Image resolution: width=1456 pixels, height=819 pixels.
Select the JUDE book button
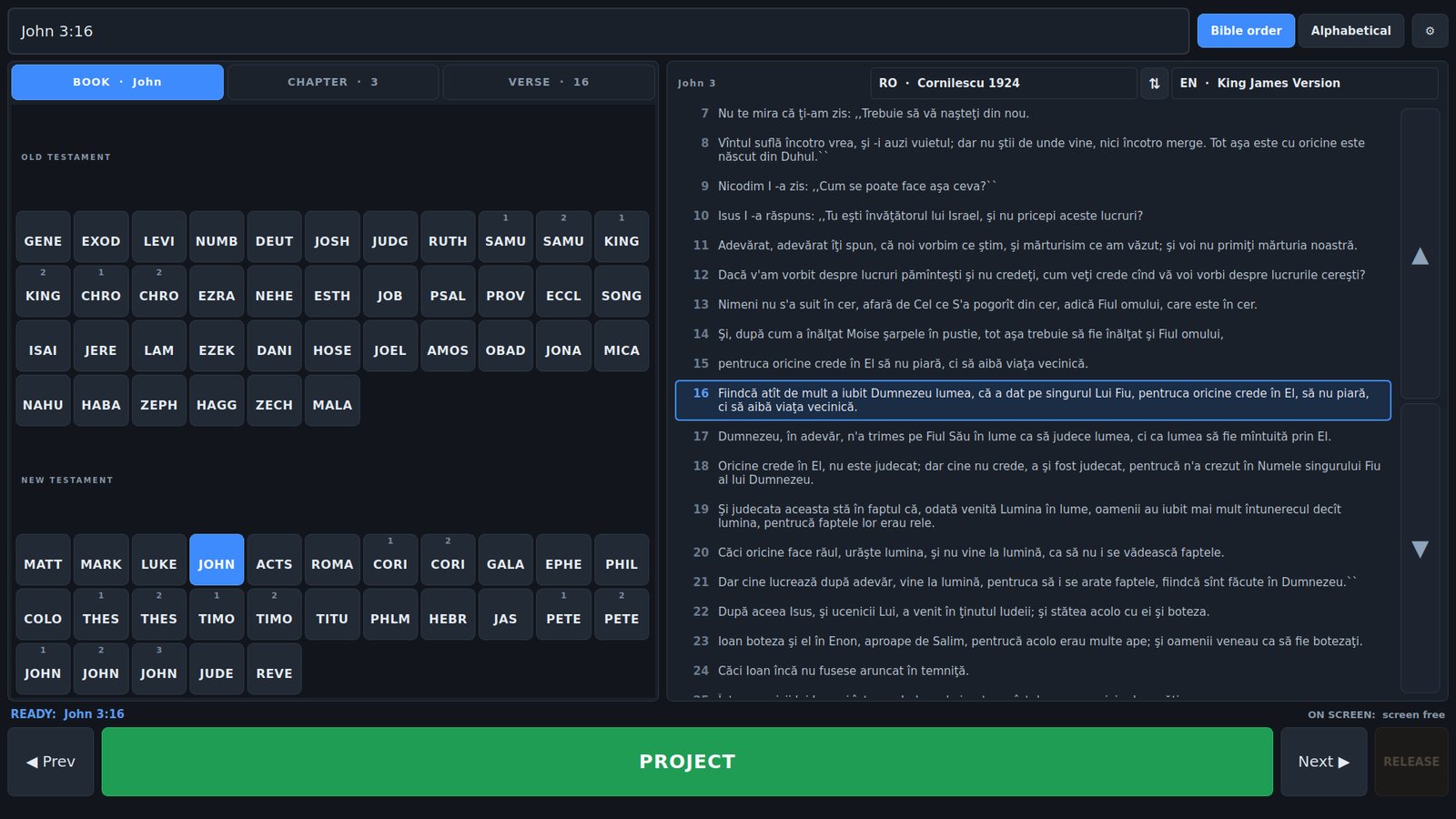217,669
